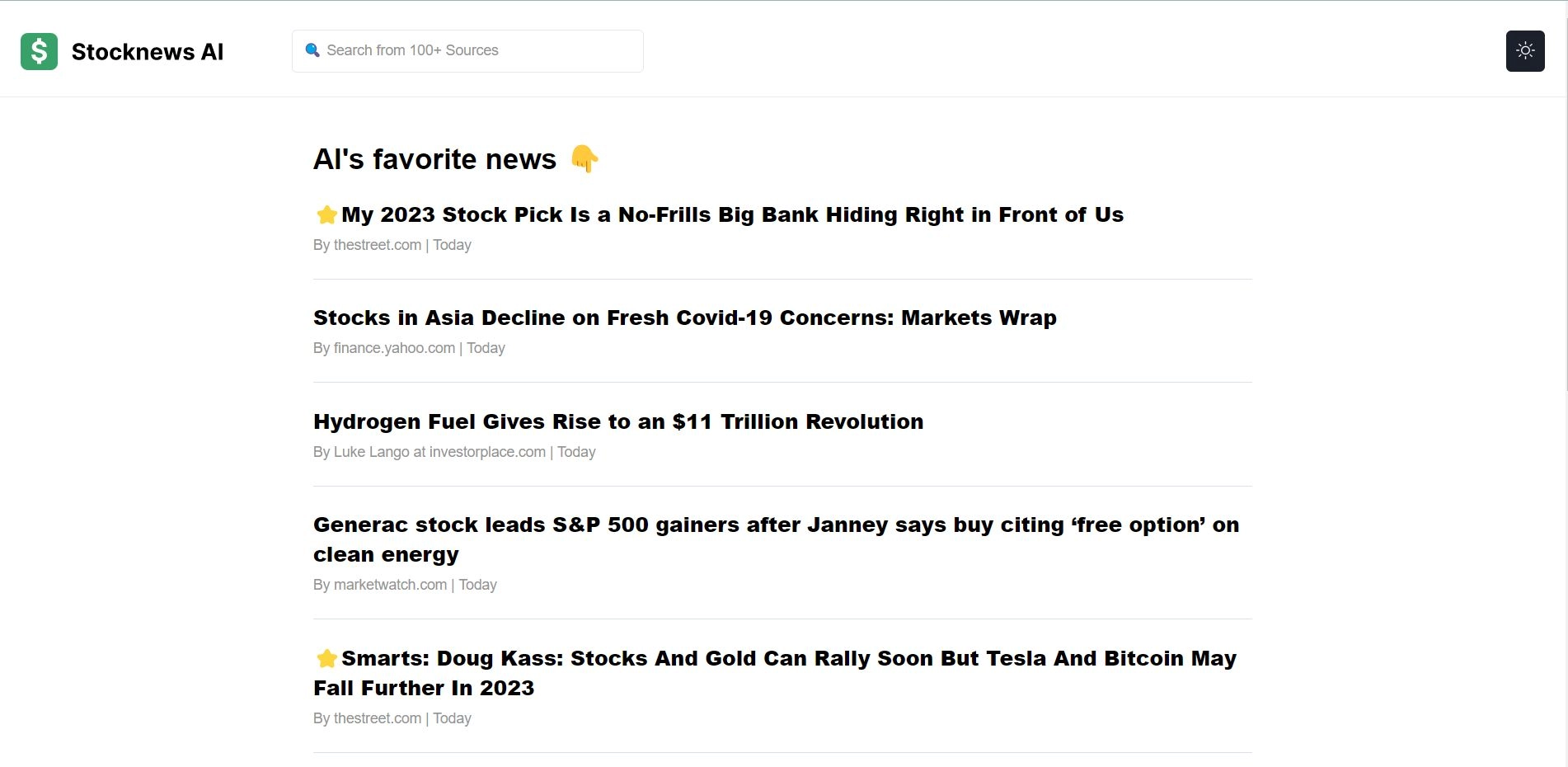Select the search icon inside the search bar
This screenshot has height=767, width=1568.
point(313,50)
